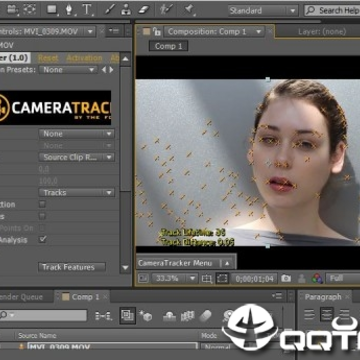This screenshot has width=360, height=360.
Task: Click the Activation link
Action: [x=84, y=58]
